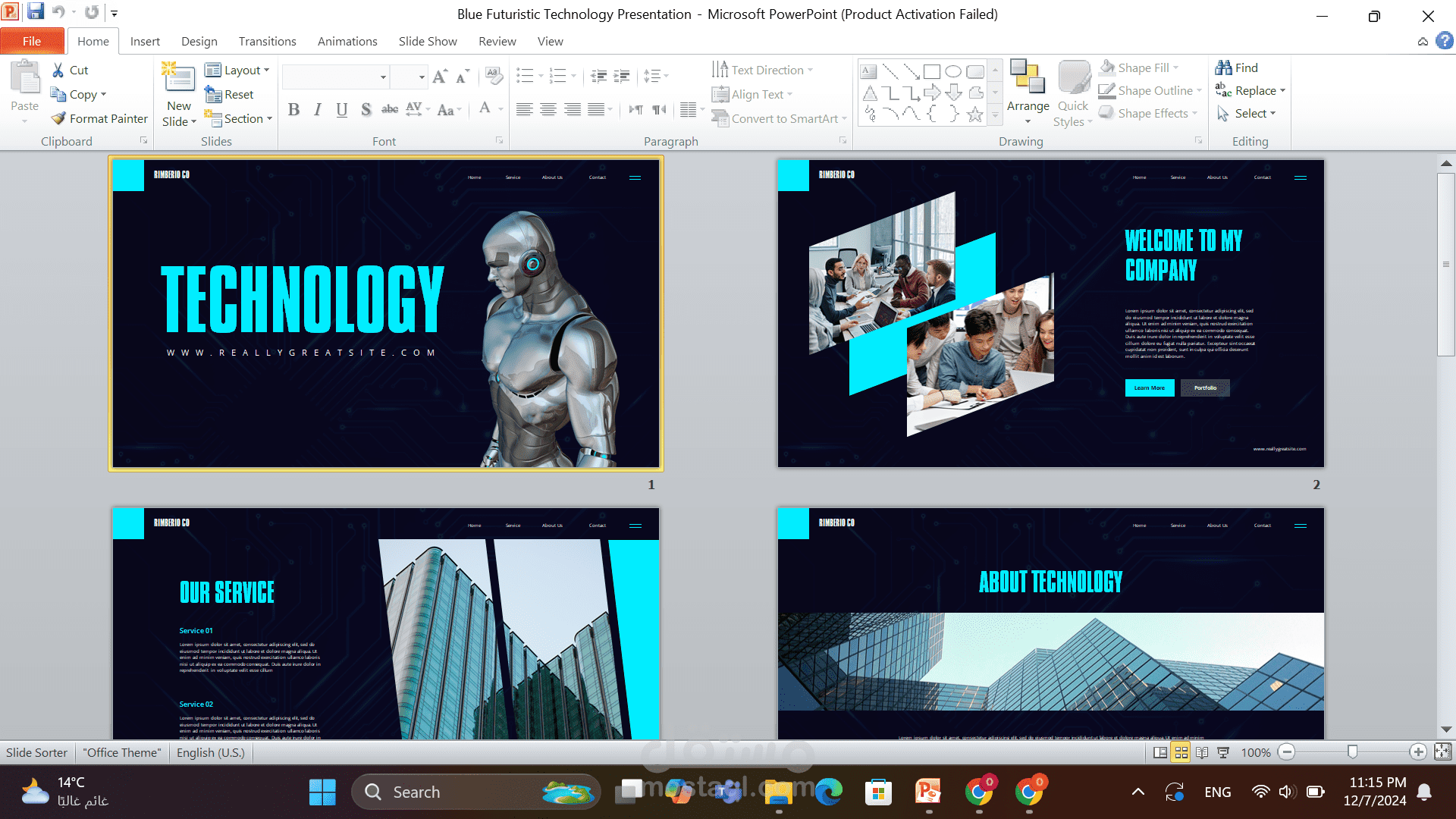Toggle Underline formatting

tap(342, 110)
